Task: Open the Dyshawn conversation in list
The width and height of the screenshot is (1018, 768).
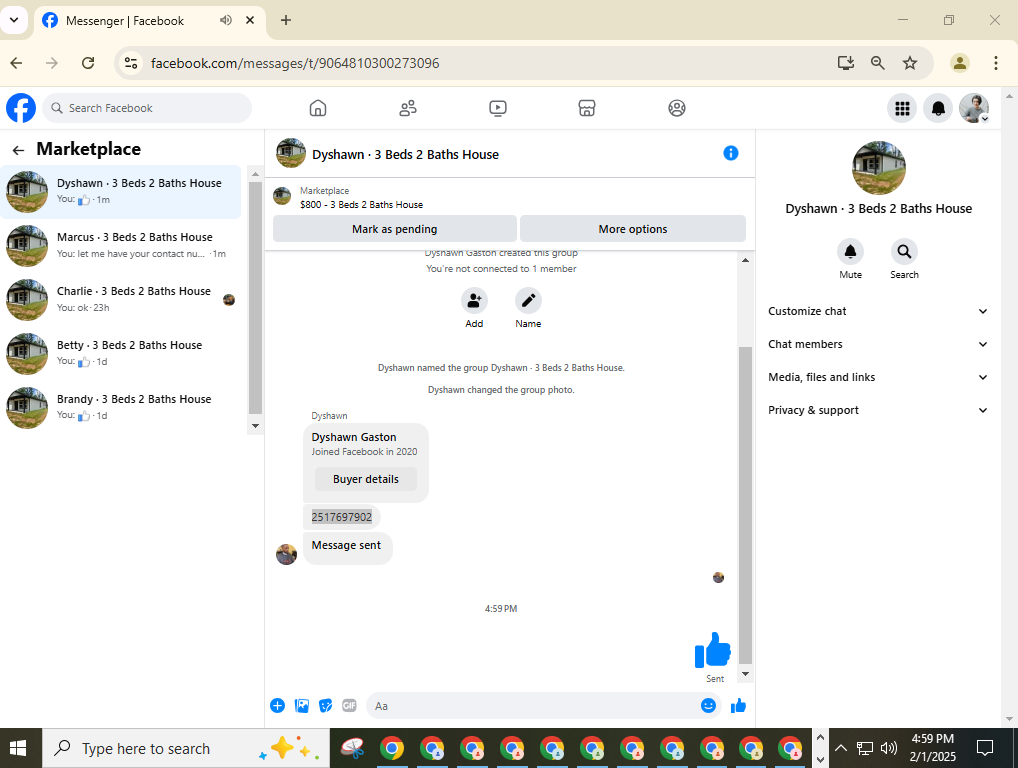Action: [121, 192]
